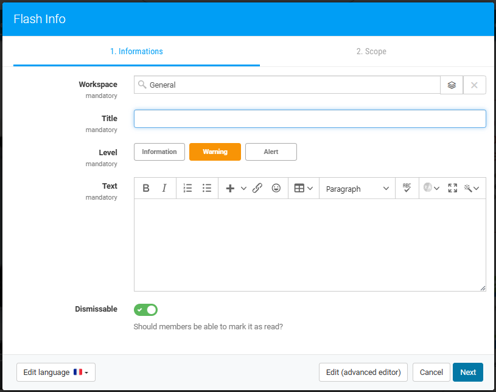Image resolution: width=496 pixels, height=392 pixels.
Task: Insert a bulleted list
Action: [x=207, y=188]
